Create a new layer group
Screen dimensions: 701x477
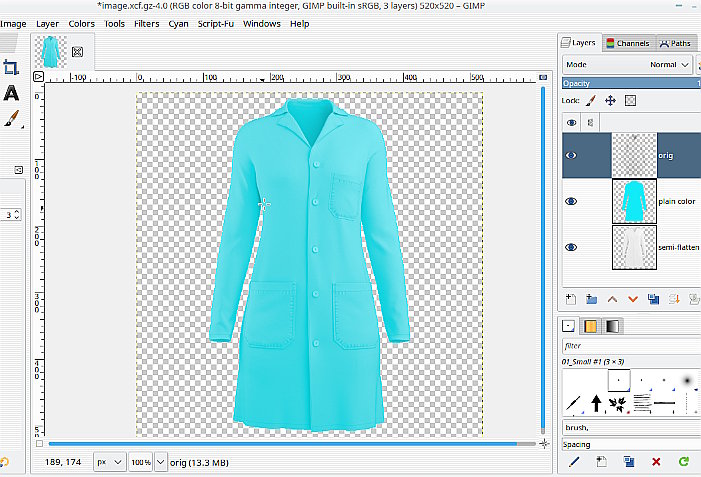[591, 298]
